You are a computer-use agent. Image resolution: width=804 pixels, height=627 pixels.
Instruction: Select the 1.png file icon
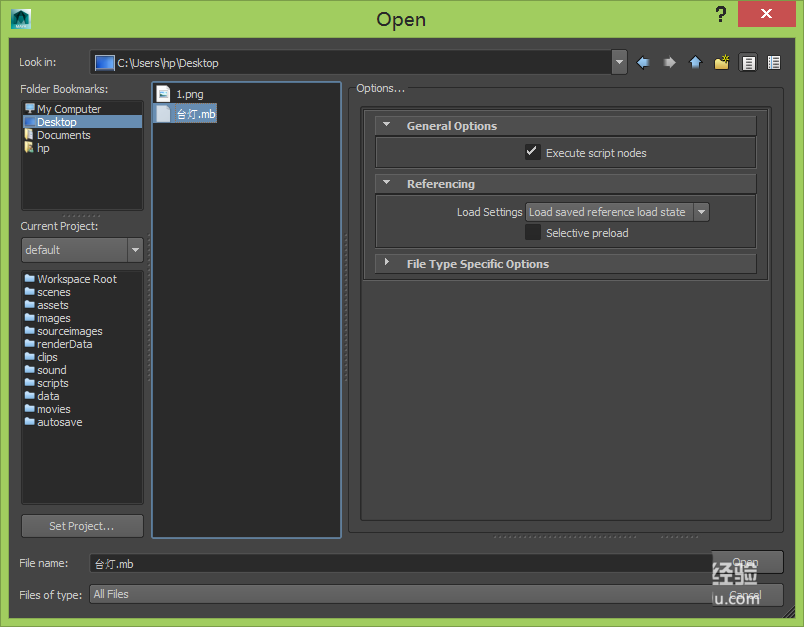coord(163,94)
